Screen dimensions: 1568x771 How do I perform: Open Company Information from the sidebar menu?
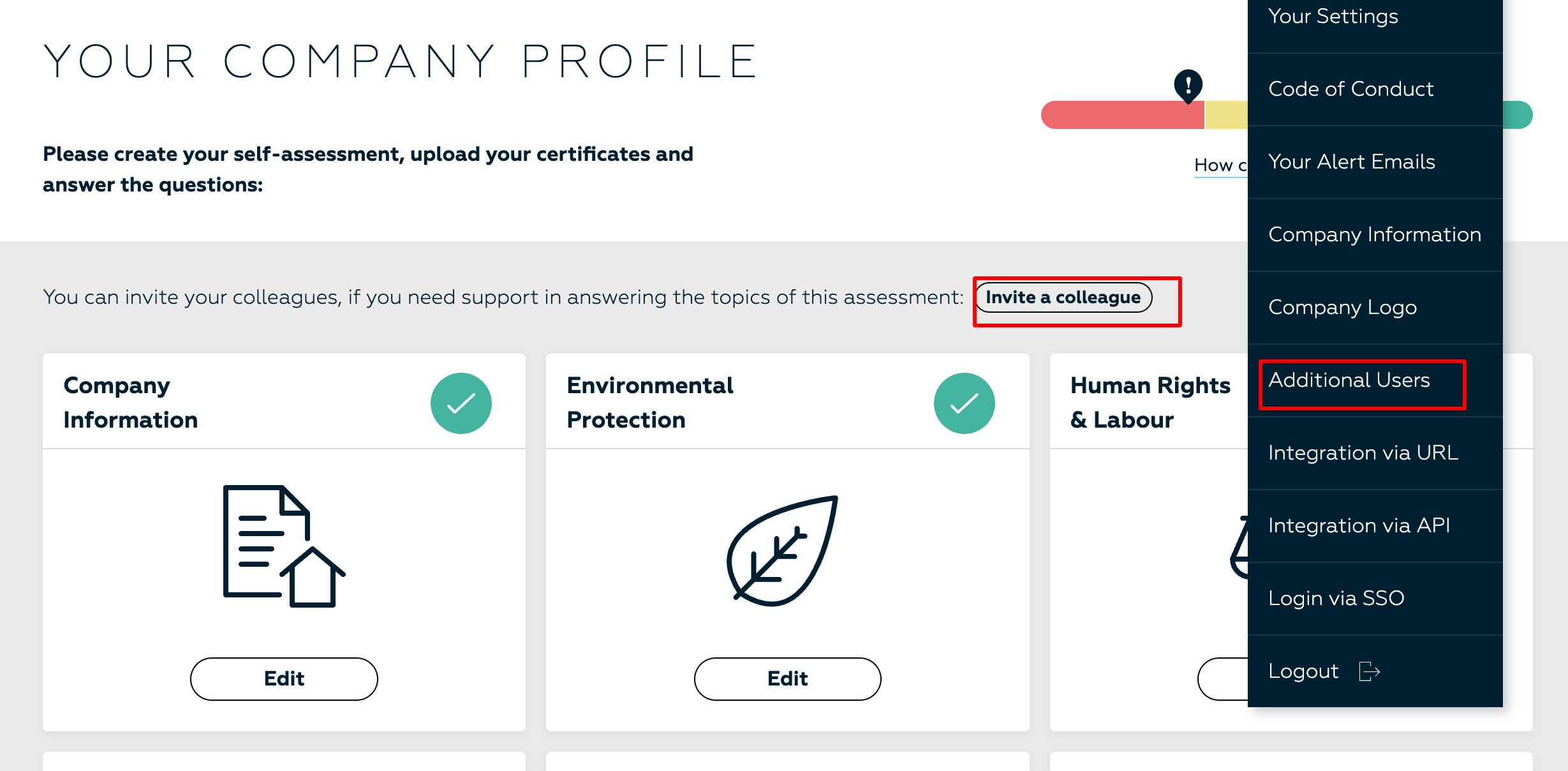pos(1375,234)
